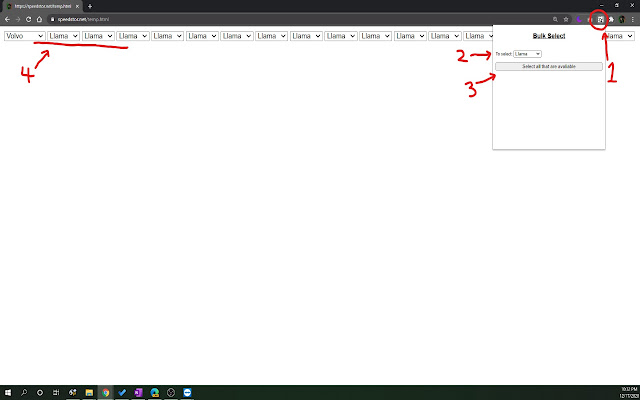Open the Chrome three-dot menu
Image resolution: width=640 pixels, height=400 pixels.
pos(633,19)
